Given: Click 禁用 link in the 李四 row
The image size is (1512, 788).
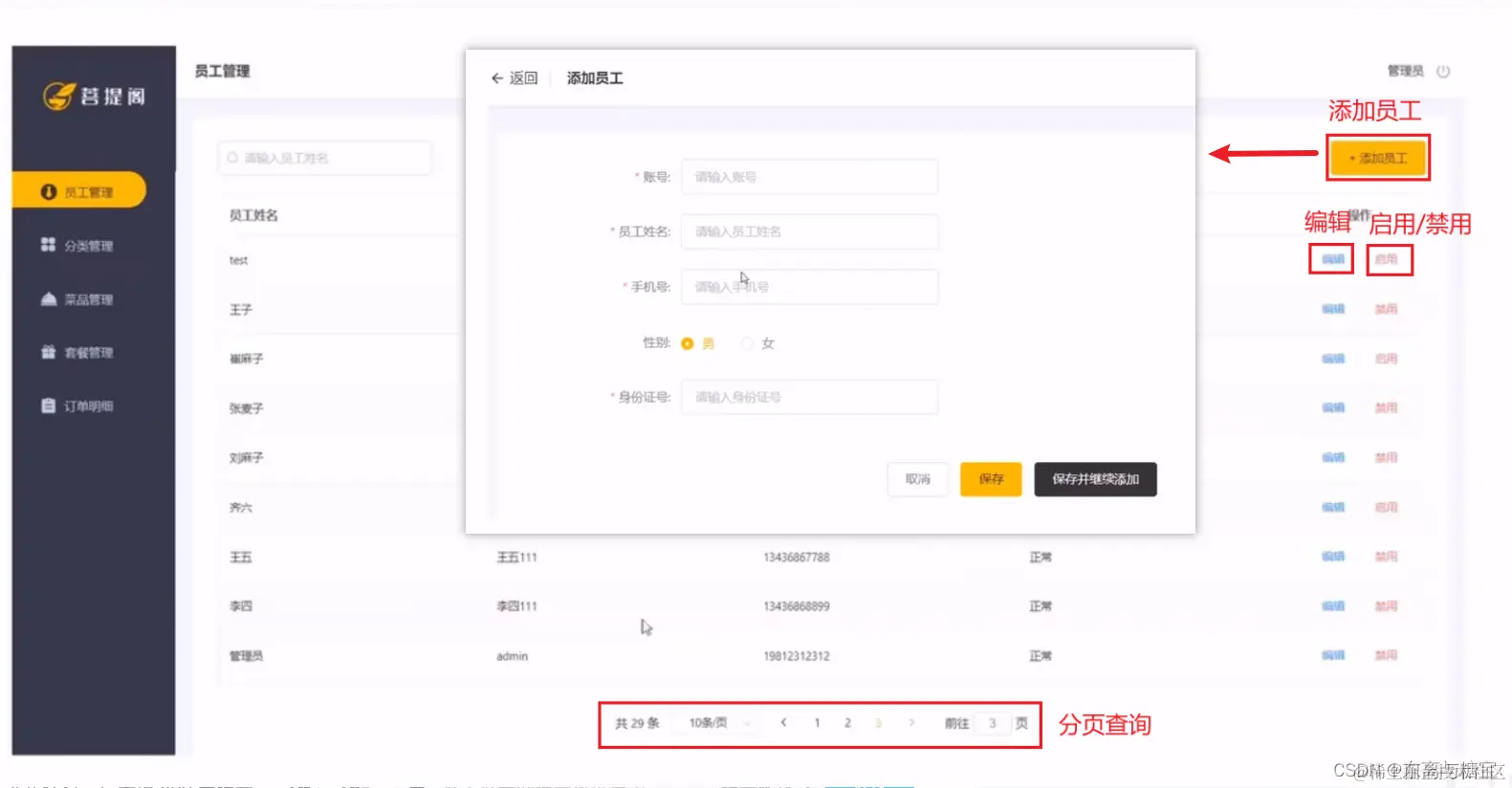Looking at the screenshot, I should [1386, 606].
